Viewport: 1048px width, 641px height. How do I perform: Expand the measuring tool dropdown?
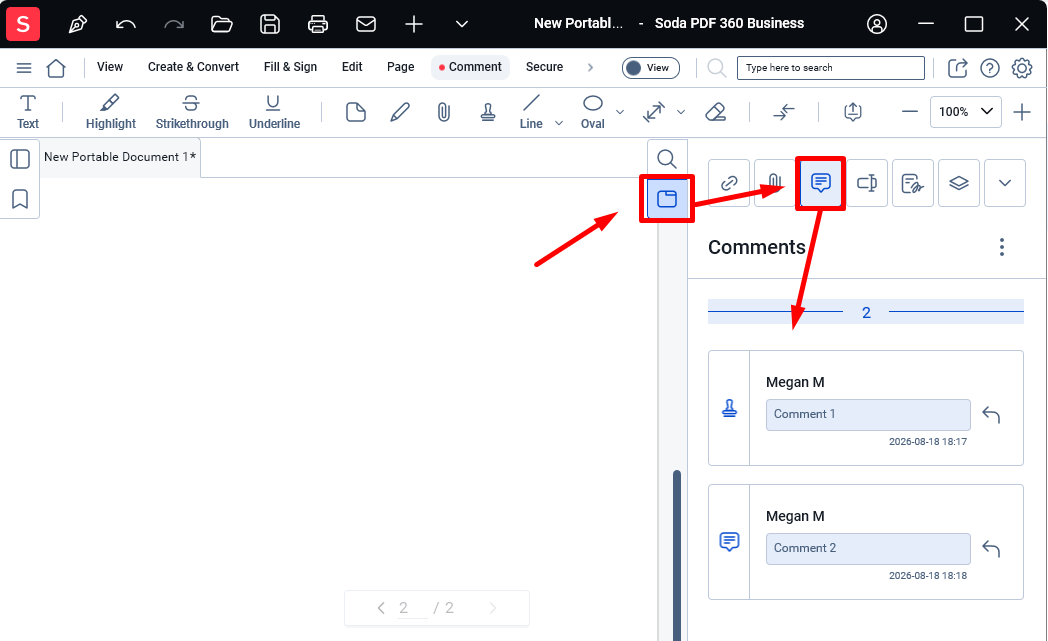681,112
